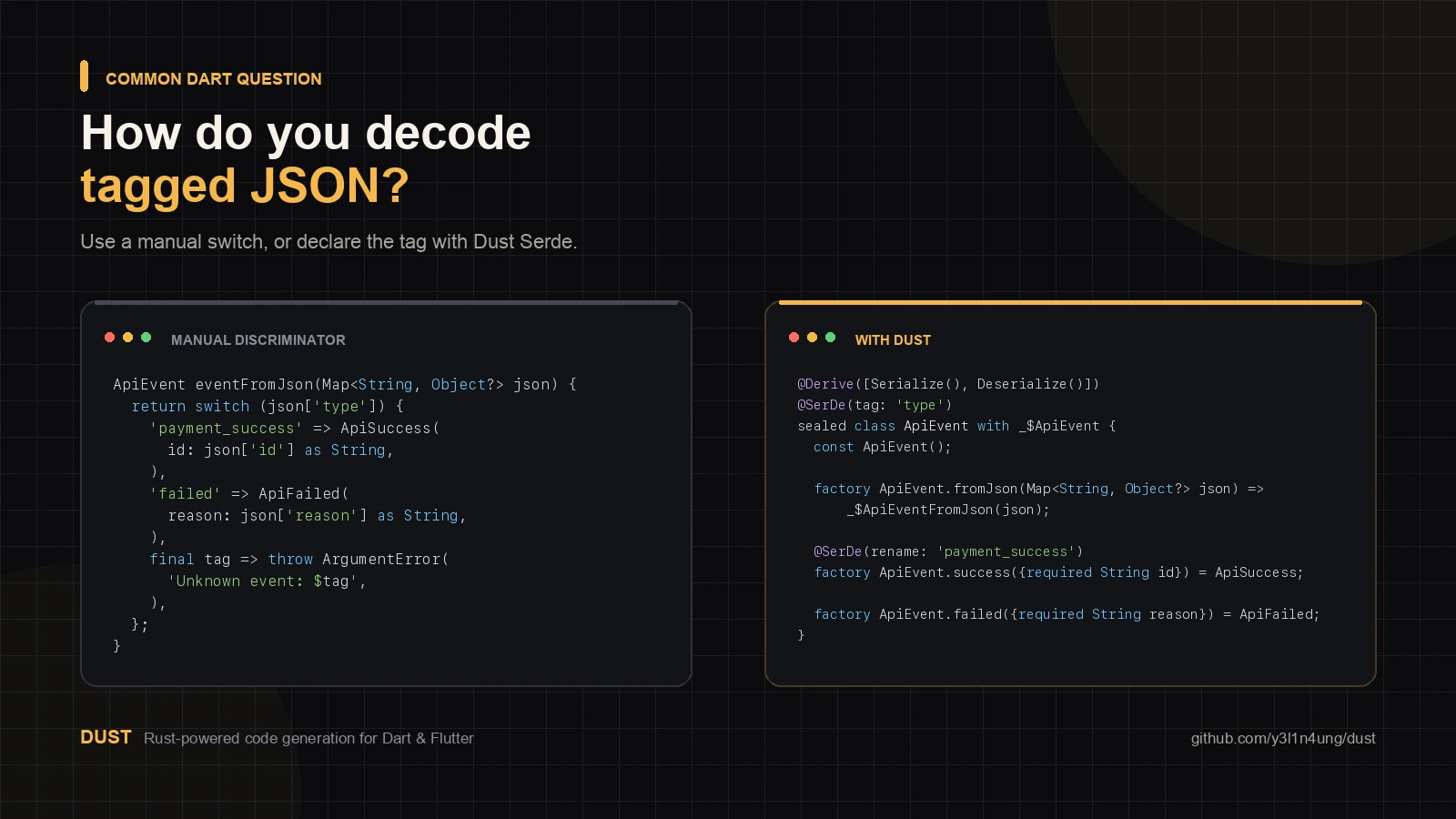Image resolution: width=1456 pixels, height=819 pixels.
Task: Click the DUST brand logo text
Action: click(x=106, y=737)
